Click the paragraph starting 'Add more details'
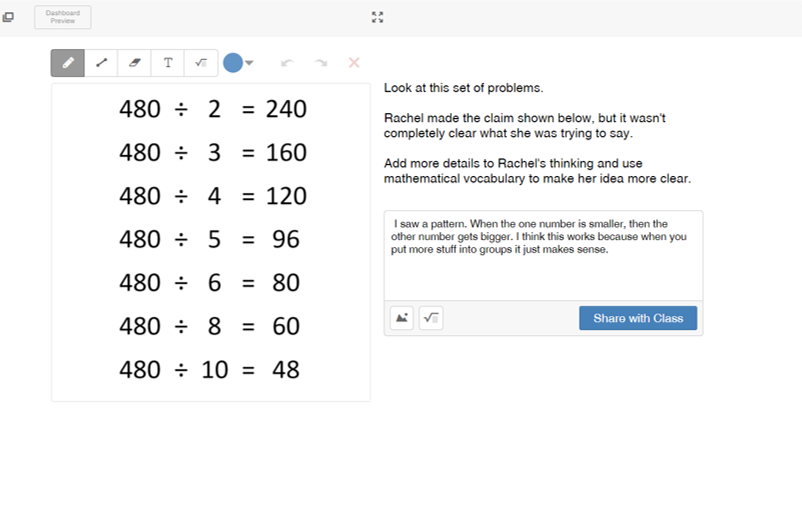 [537, 171]
